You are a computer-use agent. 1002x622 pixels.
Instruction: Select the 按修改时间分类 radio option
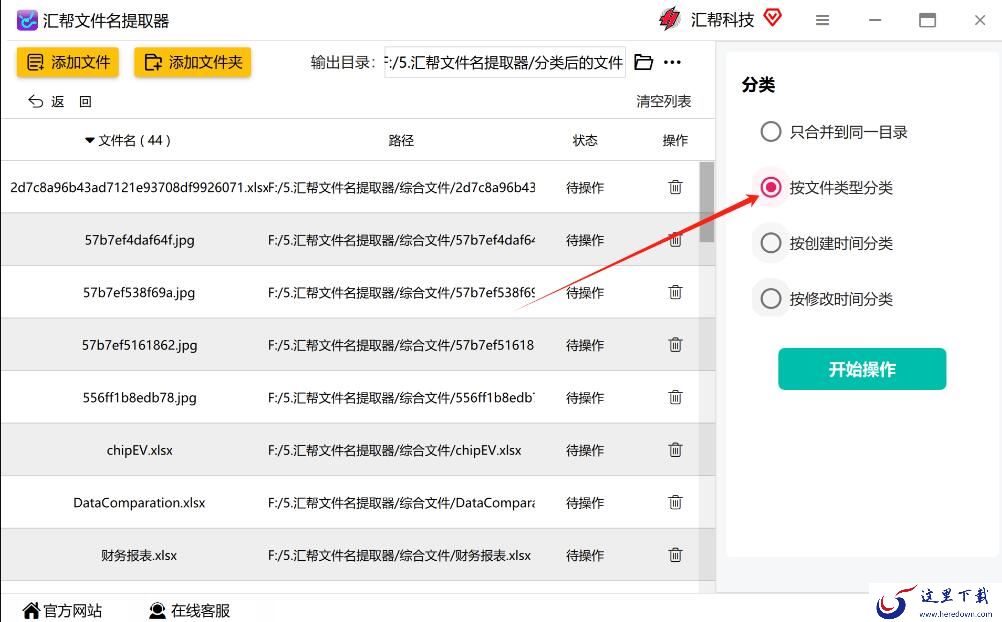coord(771,299)
